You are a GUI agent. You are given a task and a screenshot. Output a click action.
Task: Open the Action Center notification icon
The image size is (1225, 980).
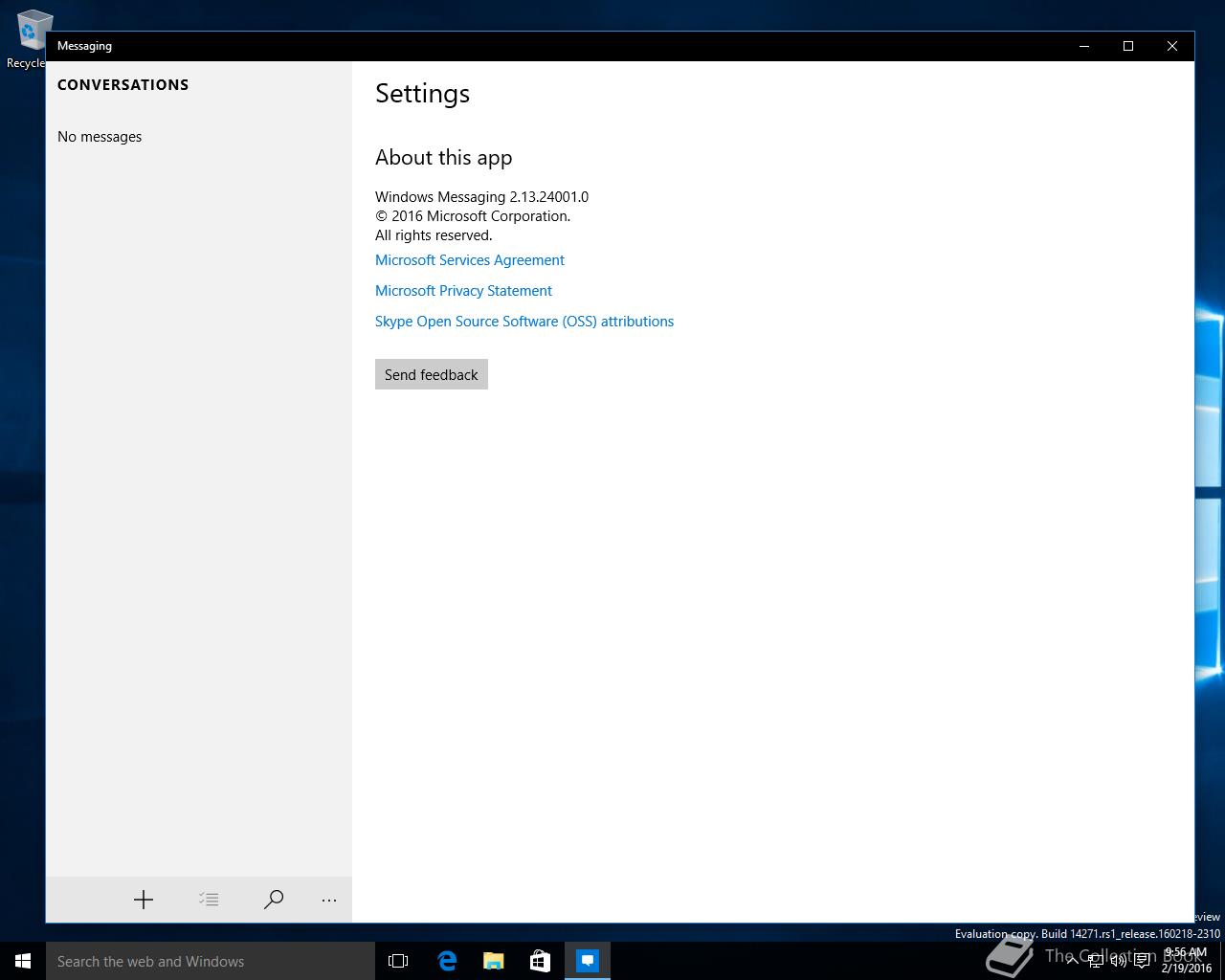click(x=1142, y=961)
